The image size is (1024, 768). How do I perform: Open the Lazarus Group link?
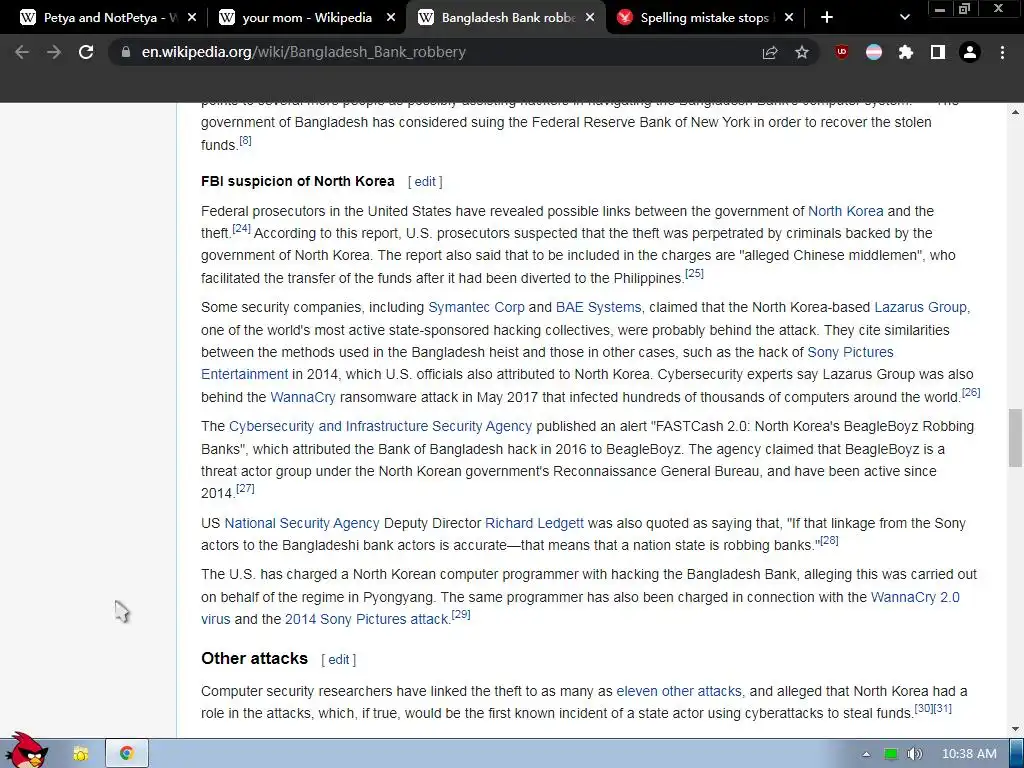920,307
